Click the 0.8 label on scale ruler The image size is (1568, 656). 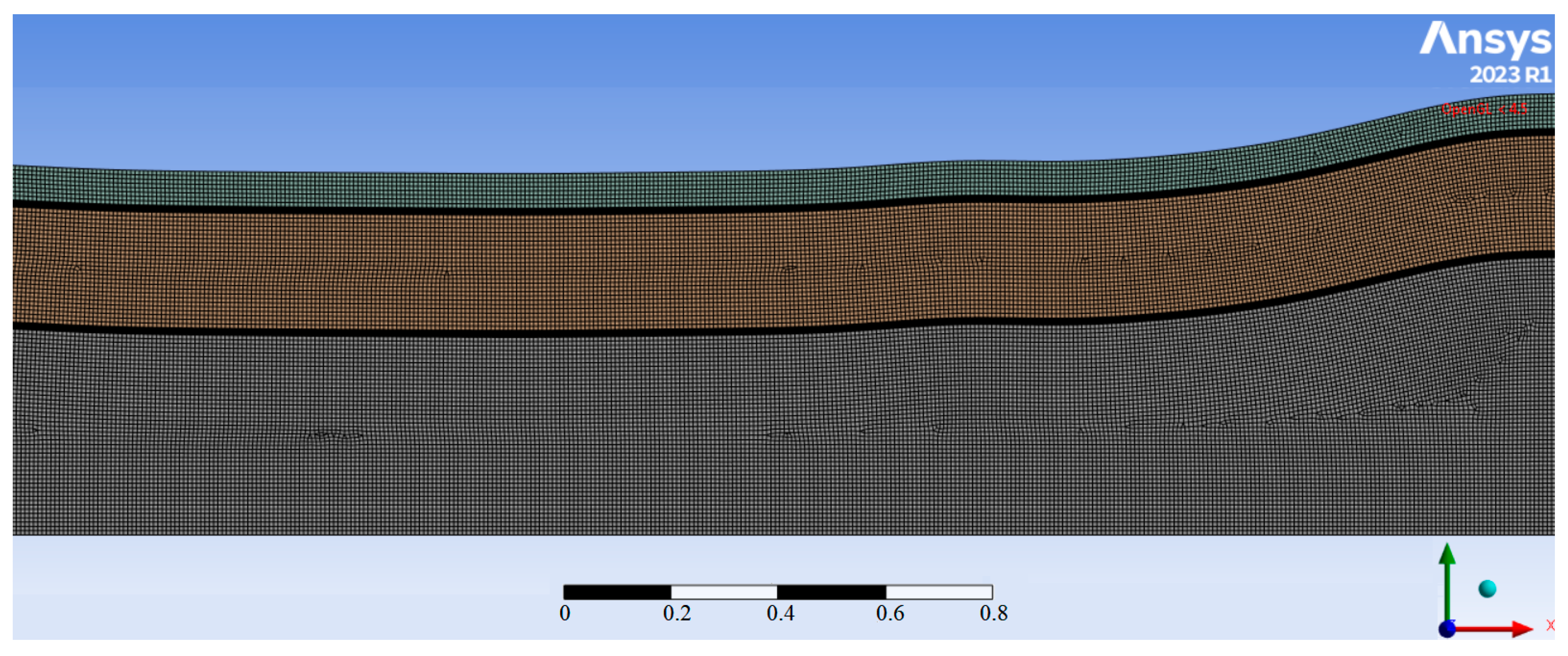[993, 613]
